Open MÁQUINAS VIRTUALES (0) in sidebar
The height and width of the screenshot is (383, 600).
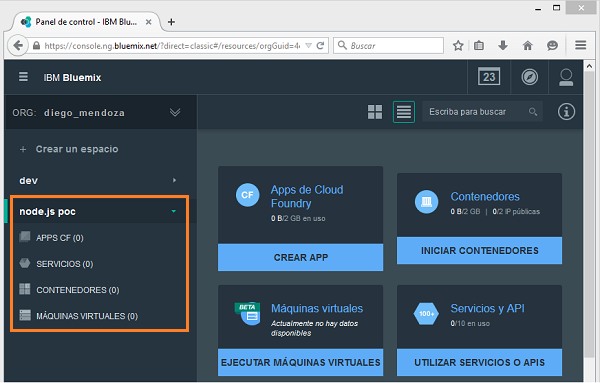87,316
